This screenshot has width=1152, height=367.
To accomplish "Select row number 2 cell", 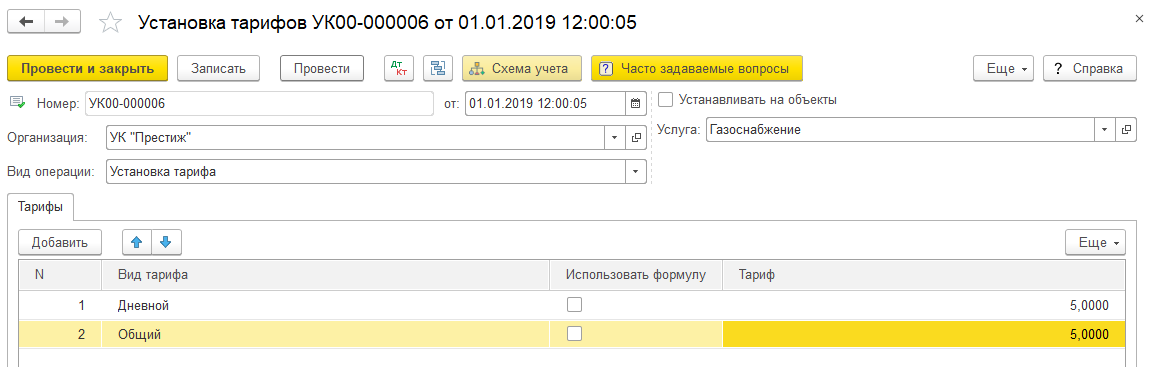I will tap(60, 335).
